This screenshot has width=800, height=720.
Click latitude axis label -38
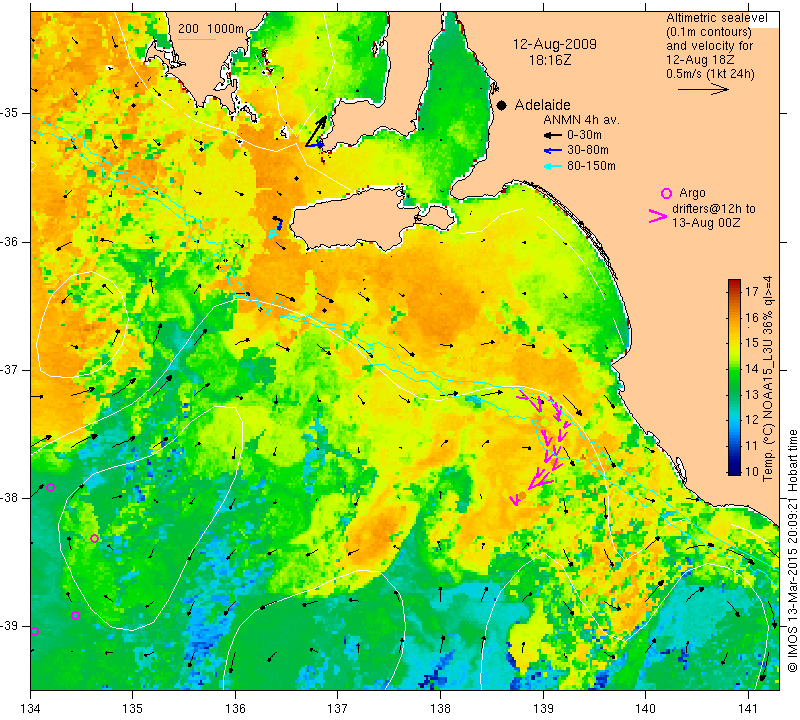click(x=10, y=498)
